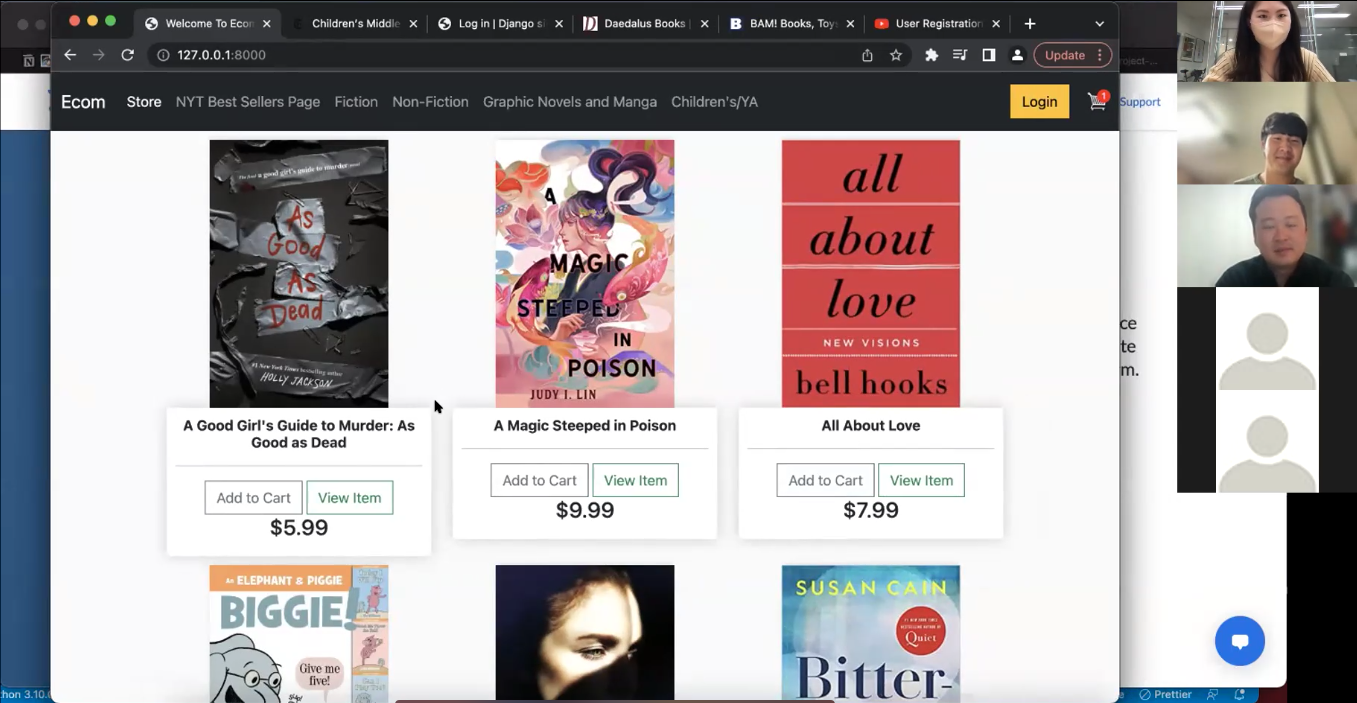1357x703 pixels.
Task: Browse Graphic Novels and Manga
Action: (x=570, y=101)
